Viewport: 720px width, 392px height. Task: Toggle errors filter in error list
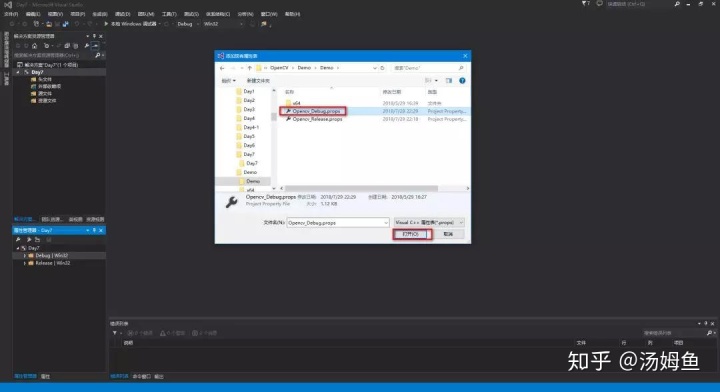point(140,333)
